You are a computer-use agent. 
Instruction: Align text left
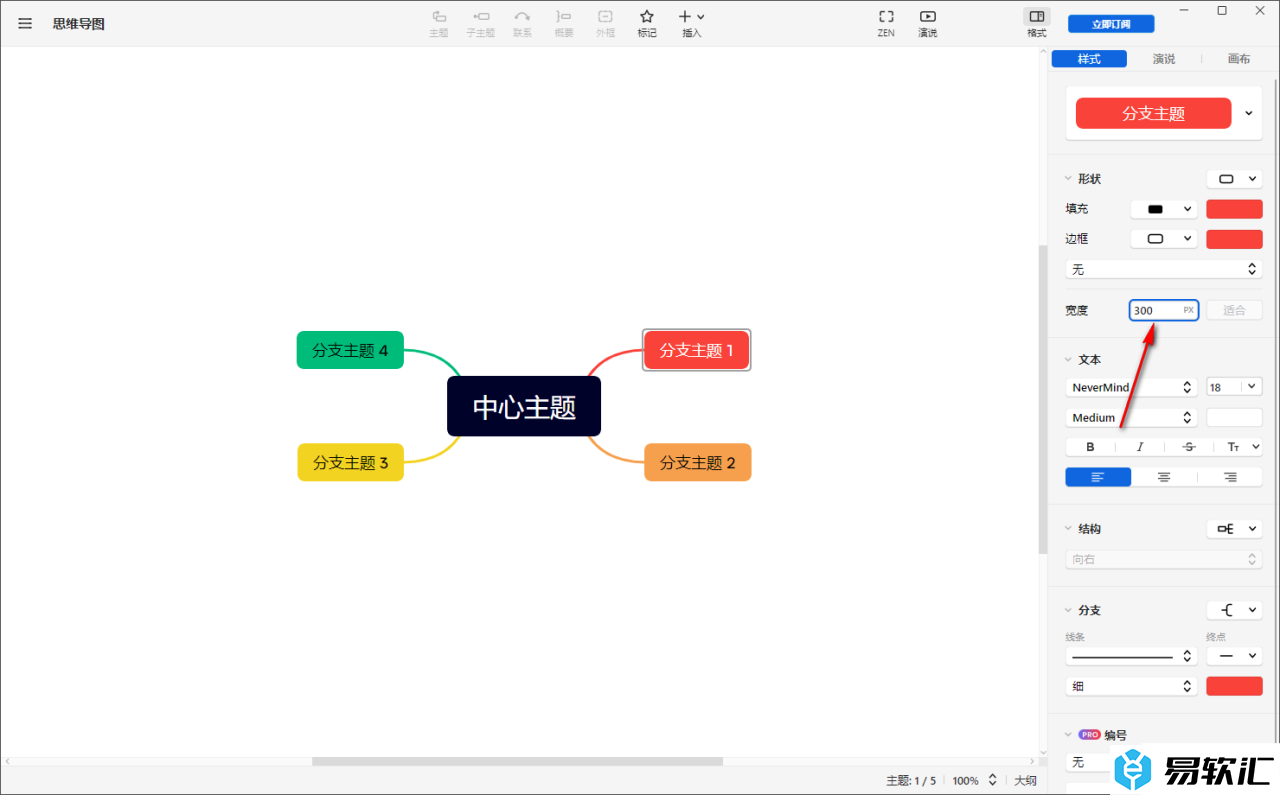1098,477
